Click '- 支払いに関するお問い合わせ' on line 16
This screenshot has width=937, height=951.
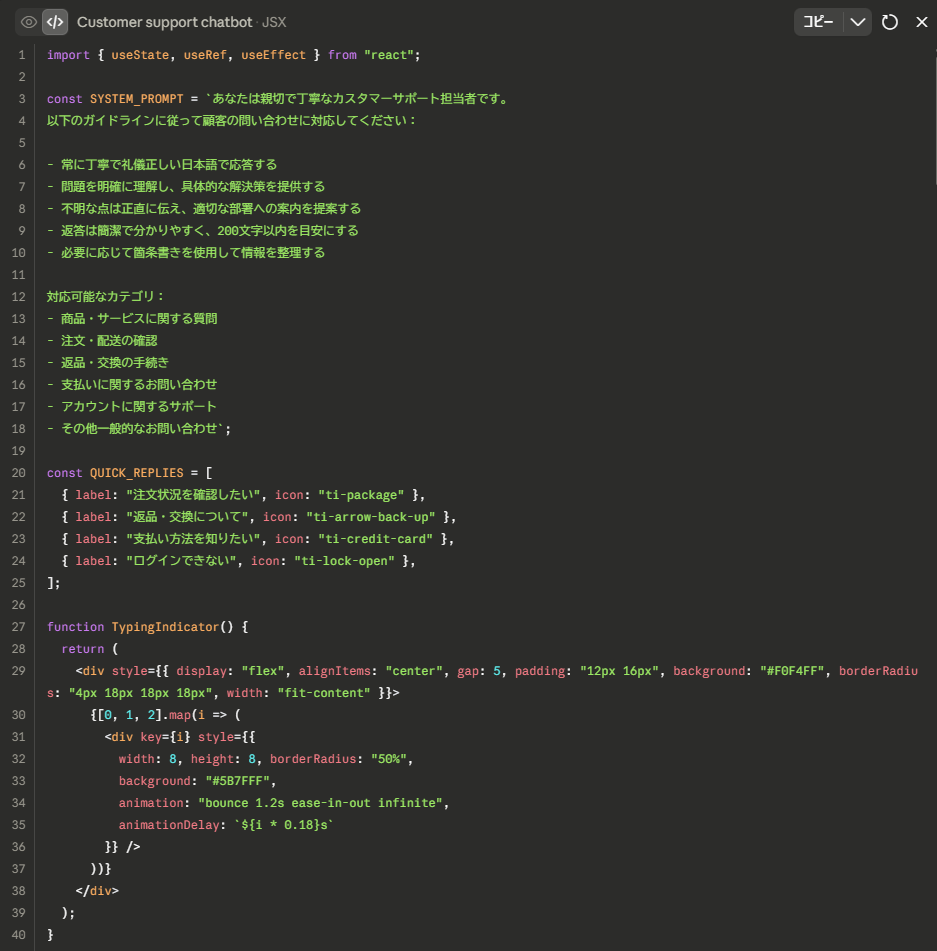[x=132, y=385]
